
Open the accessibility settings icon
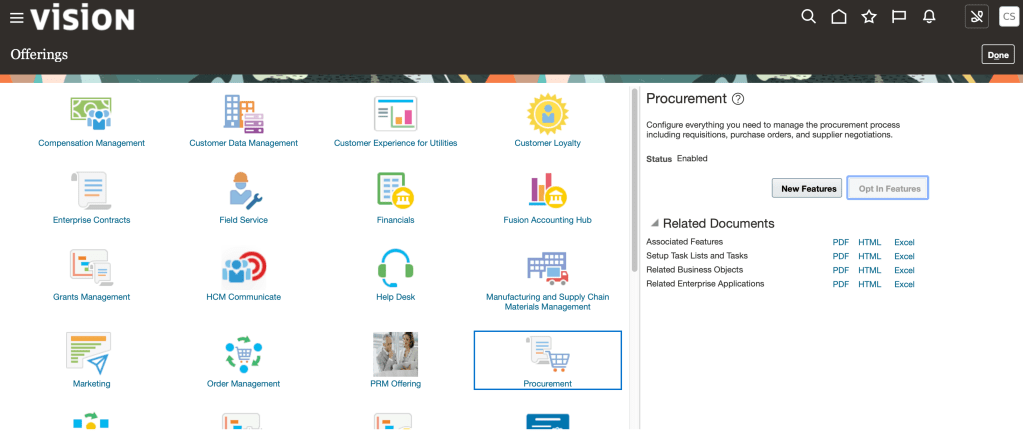pyautogui.click(x=976, y=17)
